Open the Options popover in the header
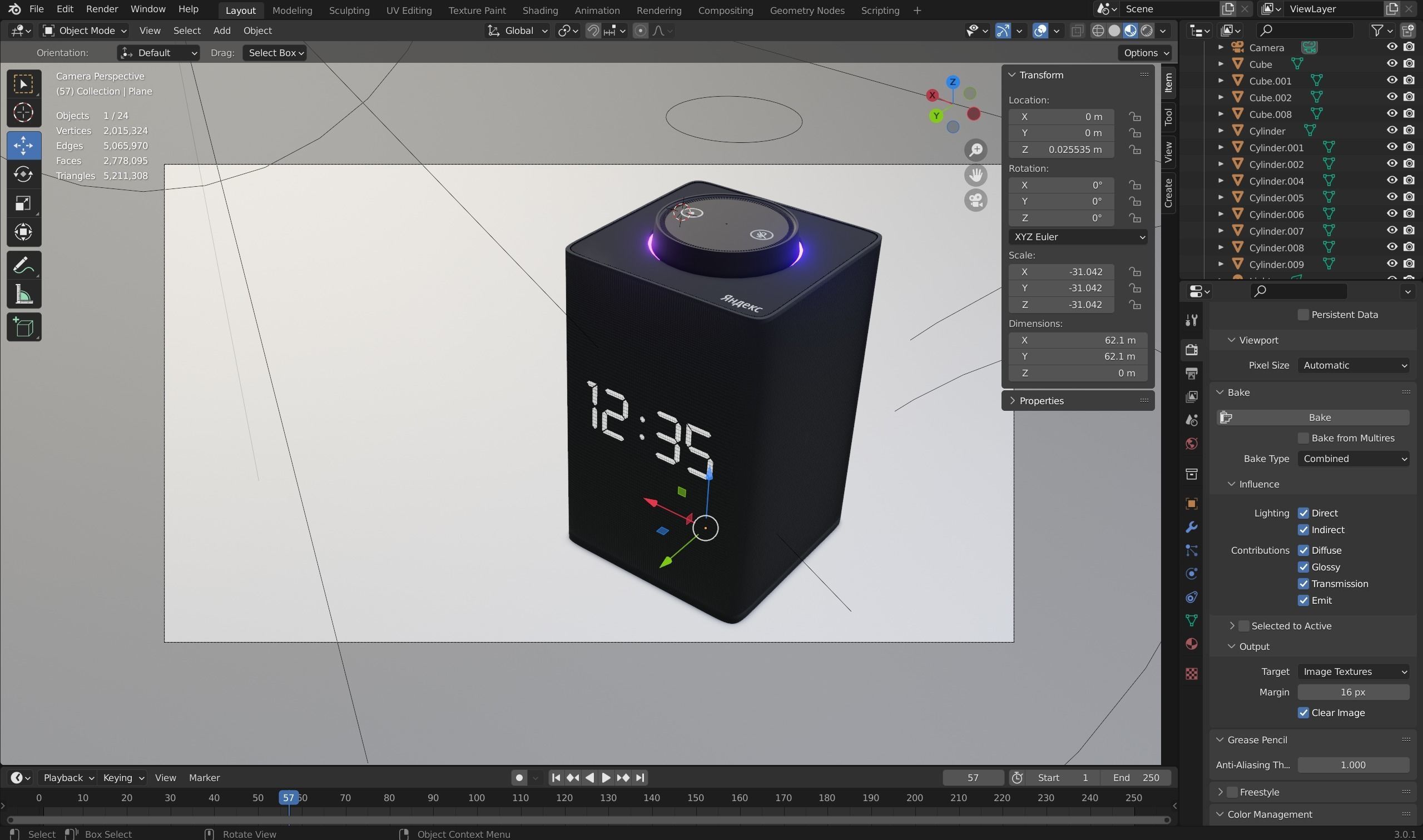1423x840 pixels. 1144,52
